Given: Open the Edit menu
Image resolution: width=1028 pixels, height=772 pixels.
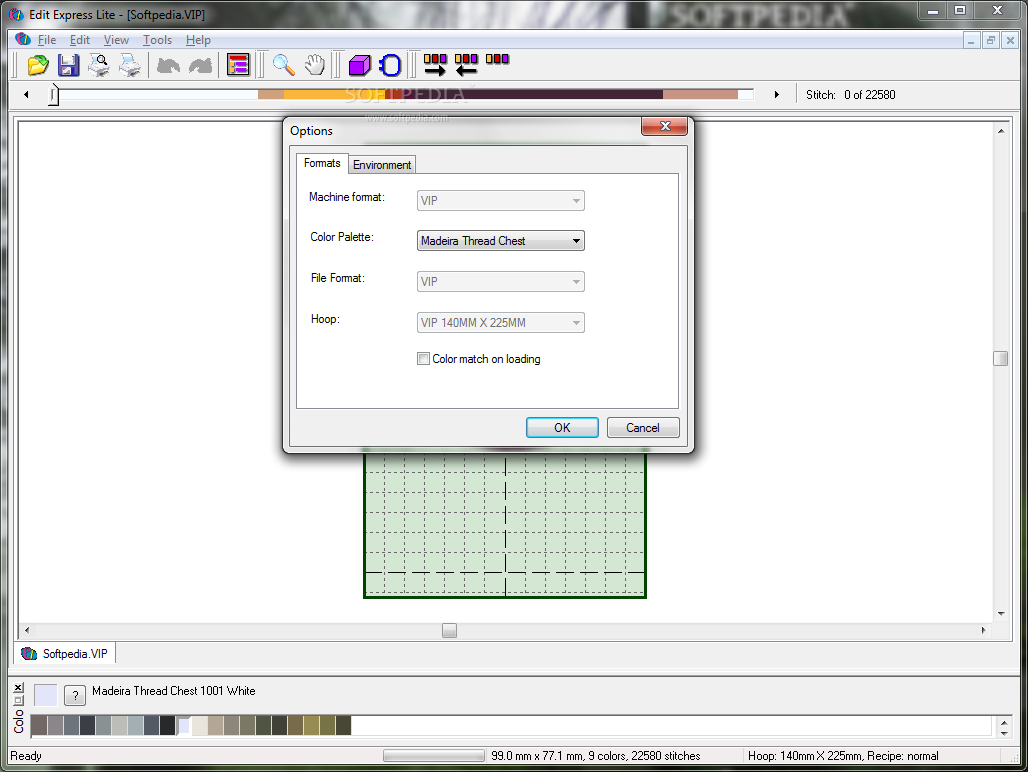Looking at the screenshot, I should 80,40.
